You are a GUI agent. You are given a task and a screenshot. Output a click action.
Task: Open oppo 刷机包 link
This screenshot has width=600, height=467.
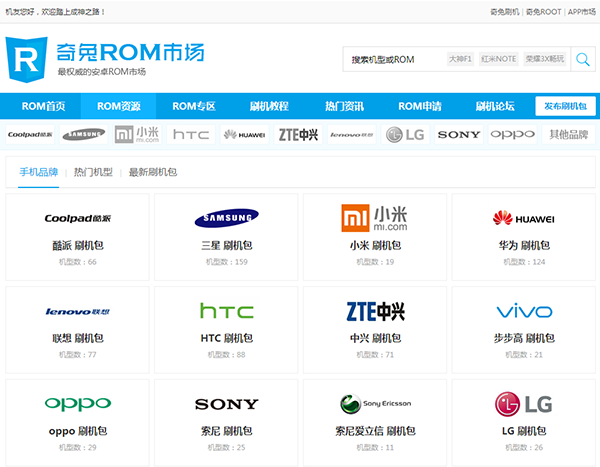(78, 431)
